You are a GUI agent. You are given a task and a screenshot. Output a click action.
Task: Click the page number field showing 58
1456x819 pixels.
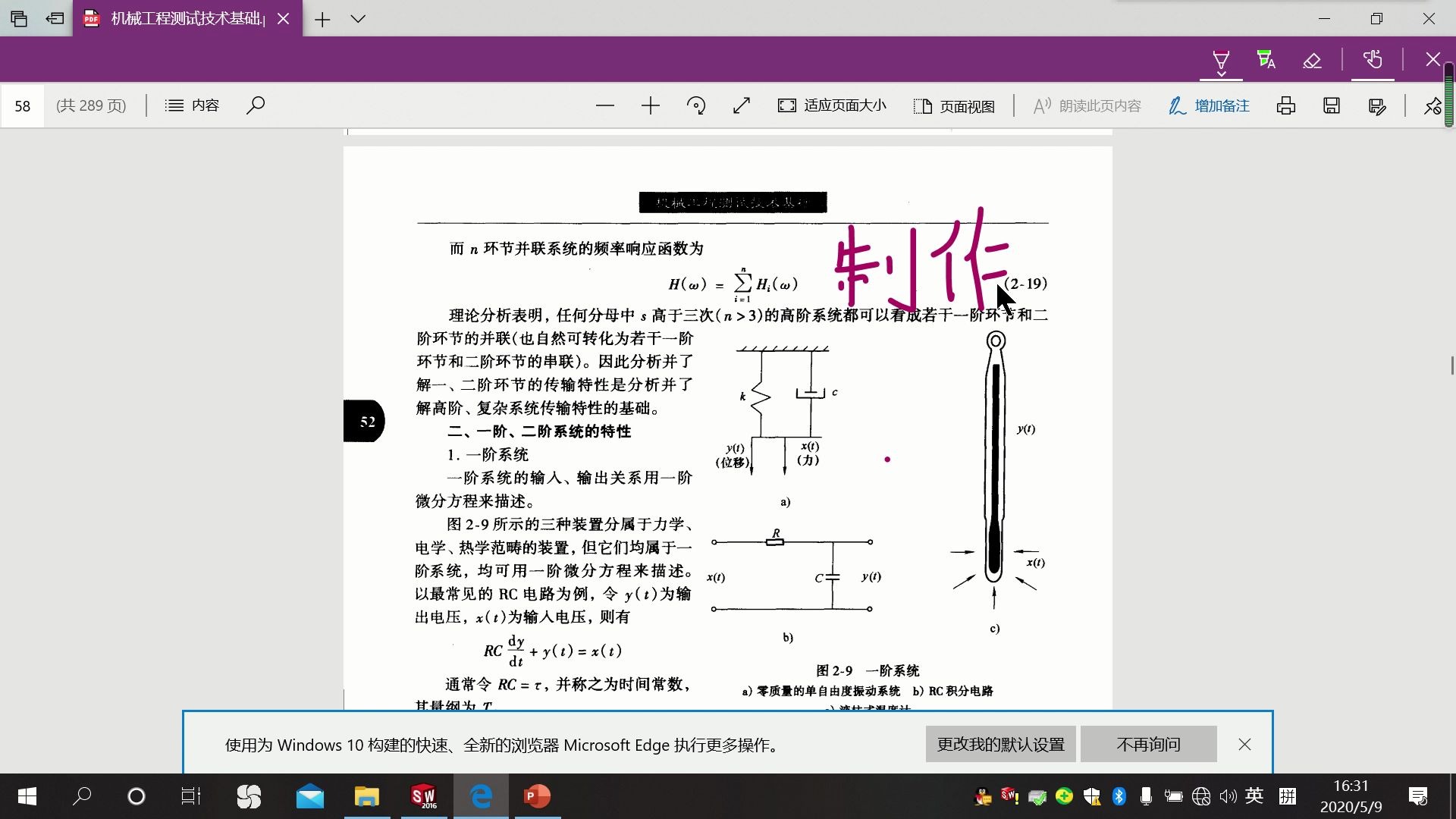click(24, 105)
